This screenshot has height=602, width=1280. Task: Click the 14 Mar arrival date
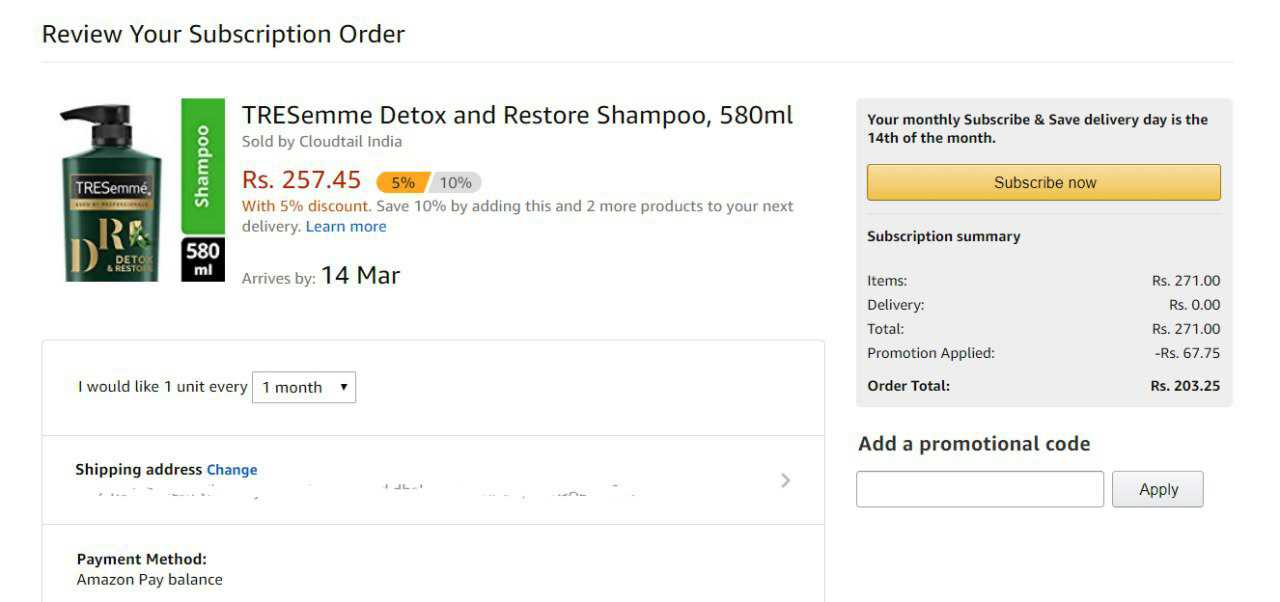[360, 276]
